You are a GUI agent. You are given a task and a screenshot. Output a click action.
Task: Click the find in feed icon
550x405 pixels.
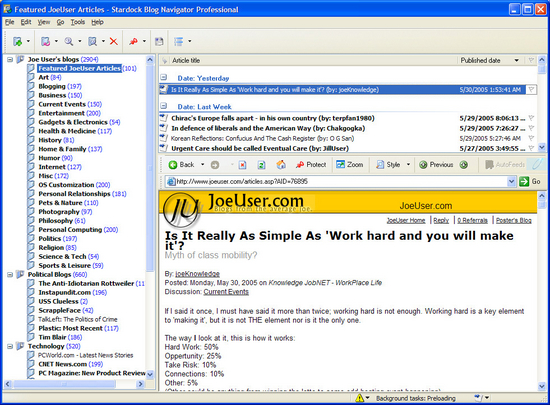coord(92,41)
